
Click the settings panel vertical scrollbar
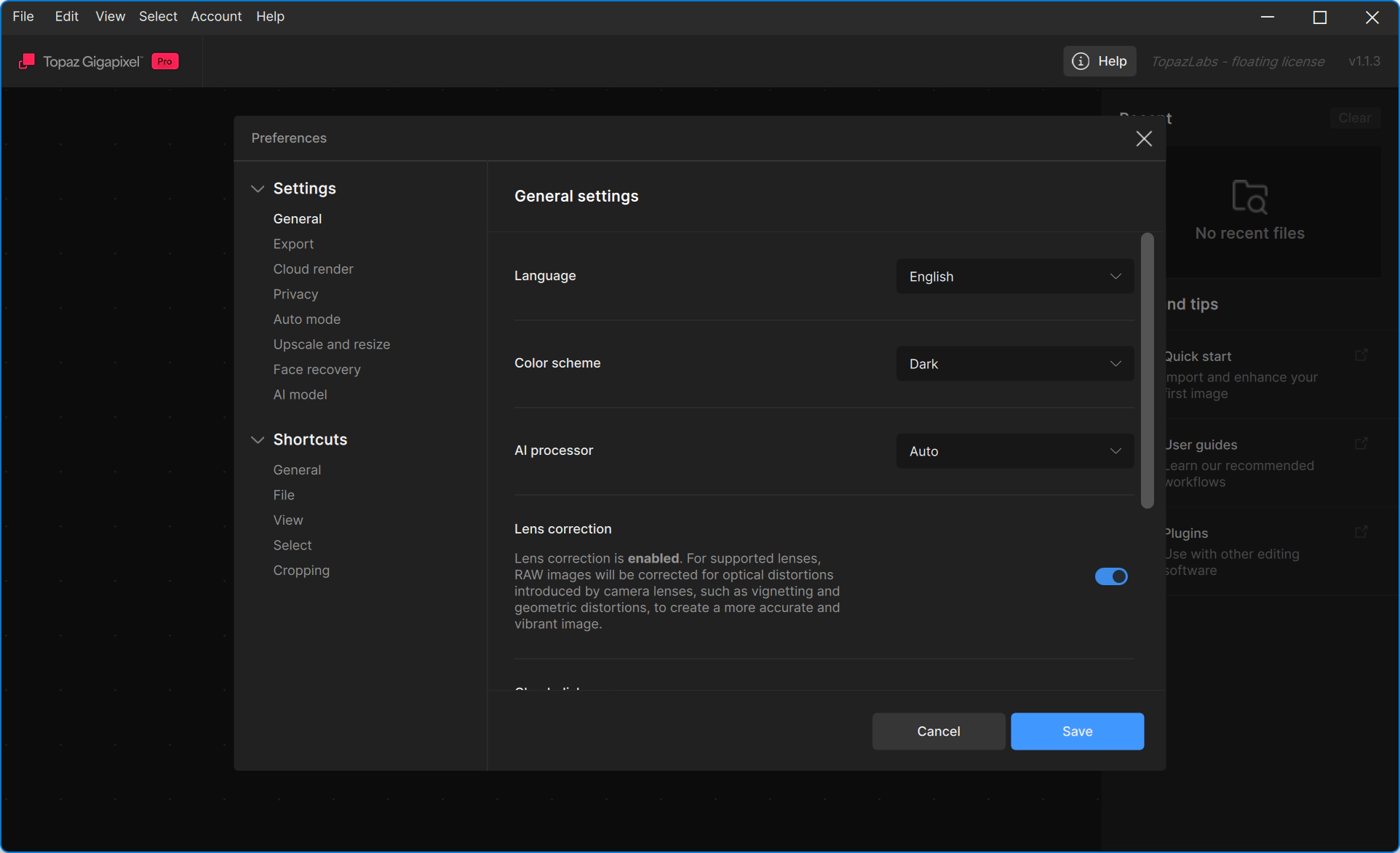(x=1148, y=371)
